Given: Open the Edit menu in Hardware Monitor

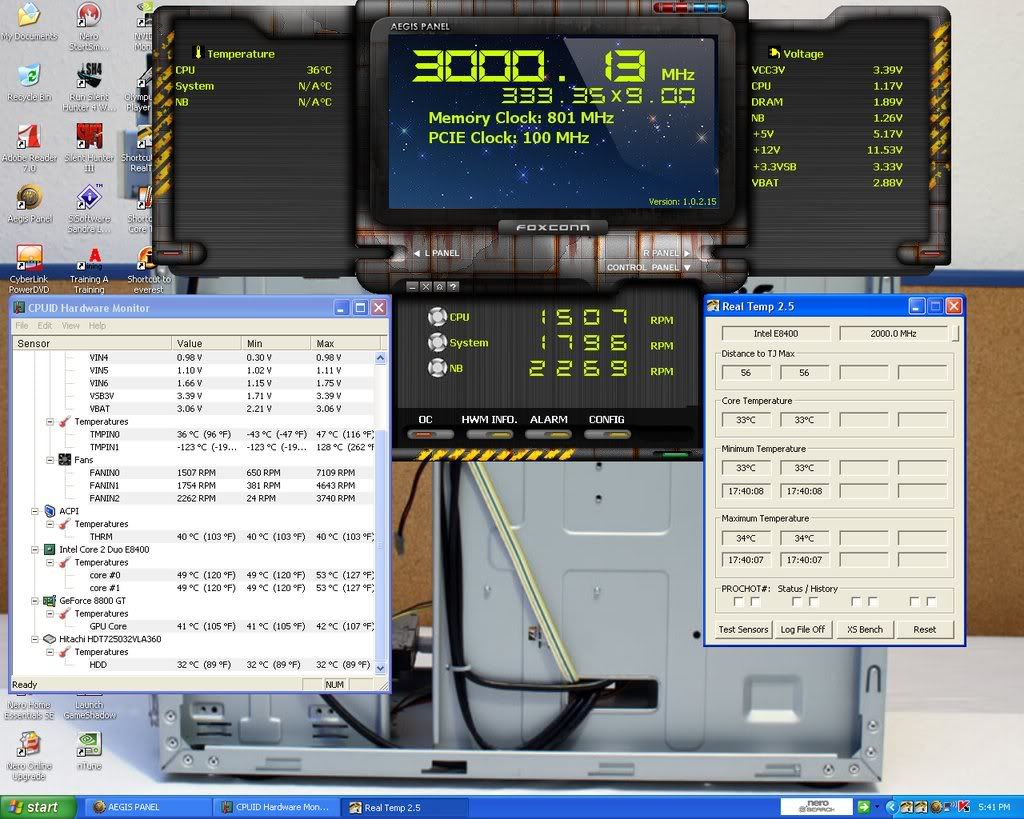Looking at the screenshot, I should point(44,326).
